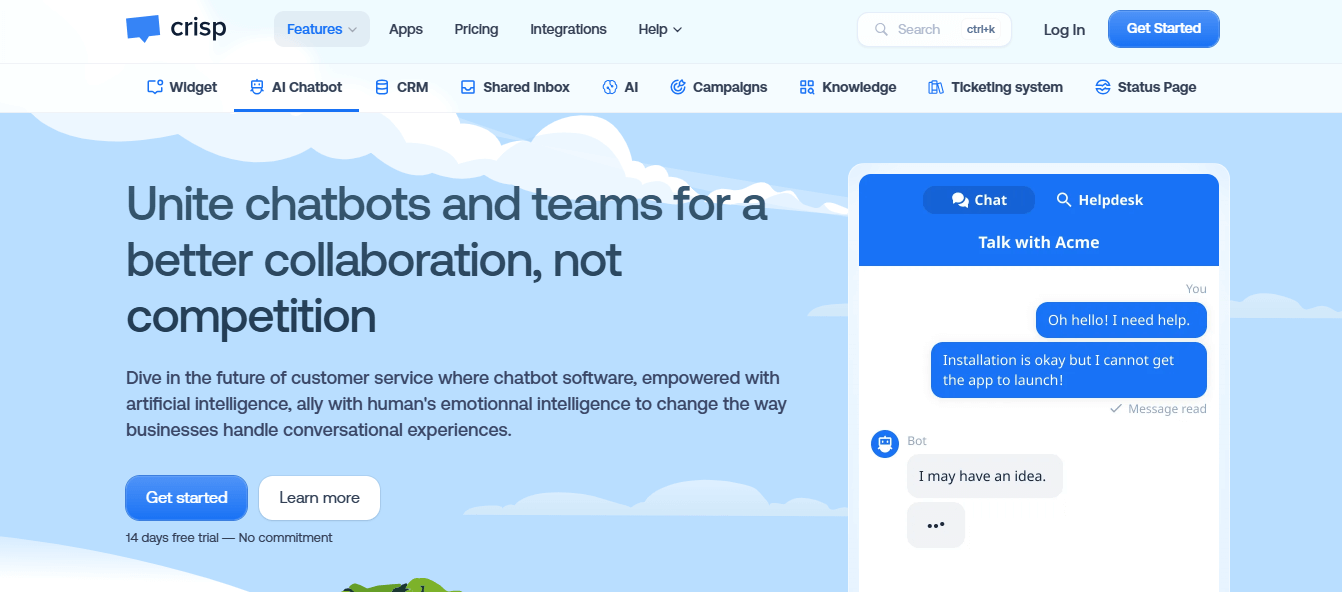
Task: Click the Campaigns target icon
Action: [678, 87]
